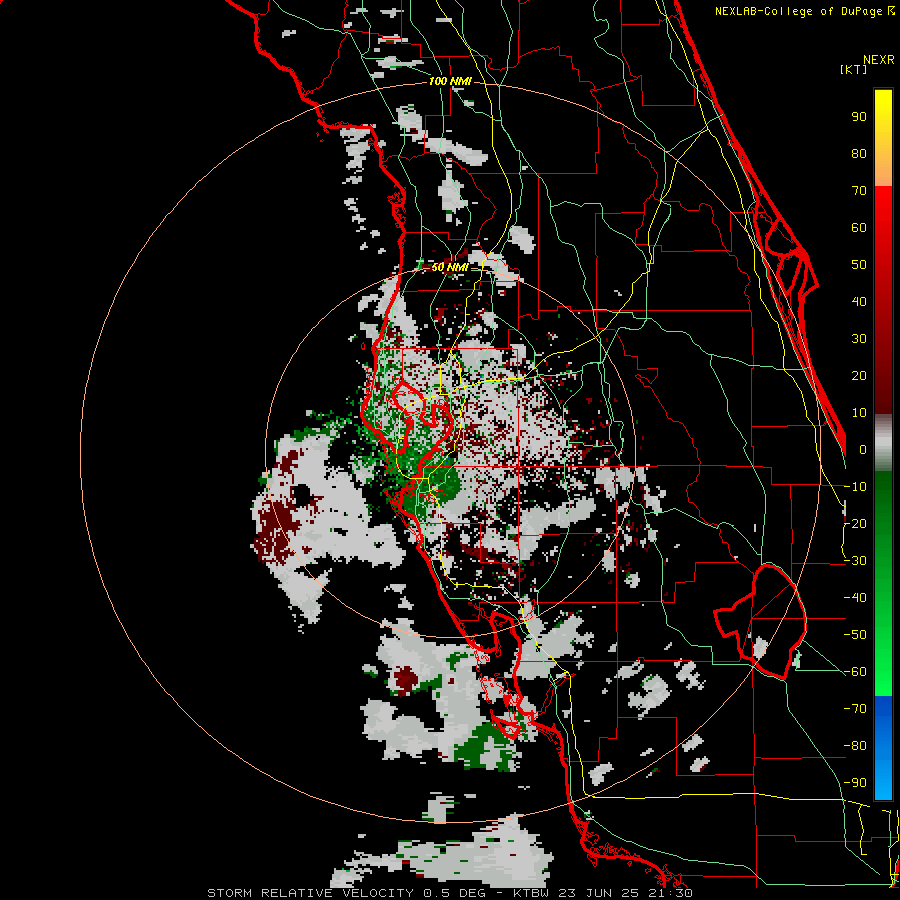Click the -40 value on the velocity scale

click(x=855, y=598)
